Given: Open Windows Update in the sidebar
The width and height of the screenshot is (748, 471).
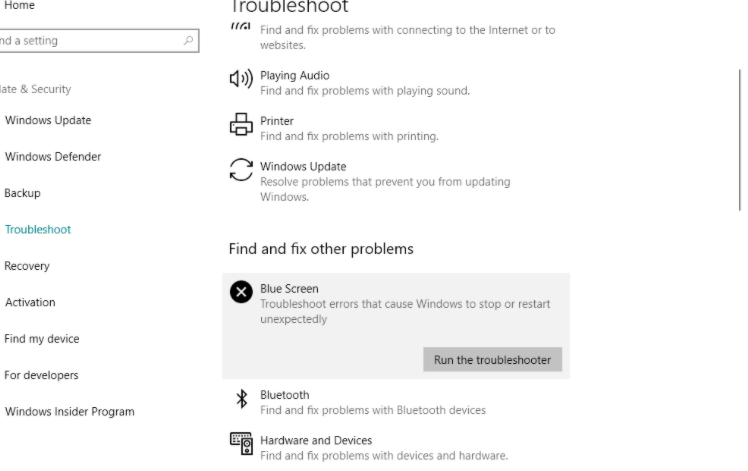Looking at the screenshot, I should pos(48,120).
